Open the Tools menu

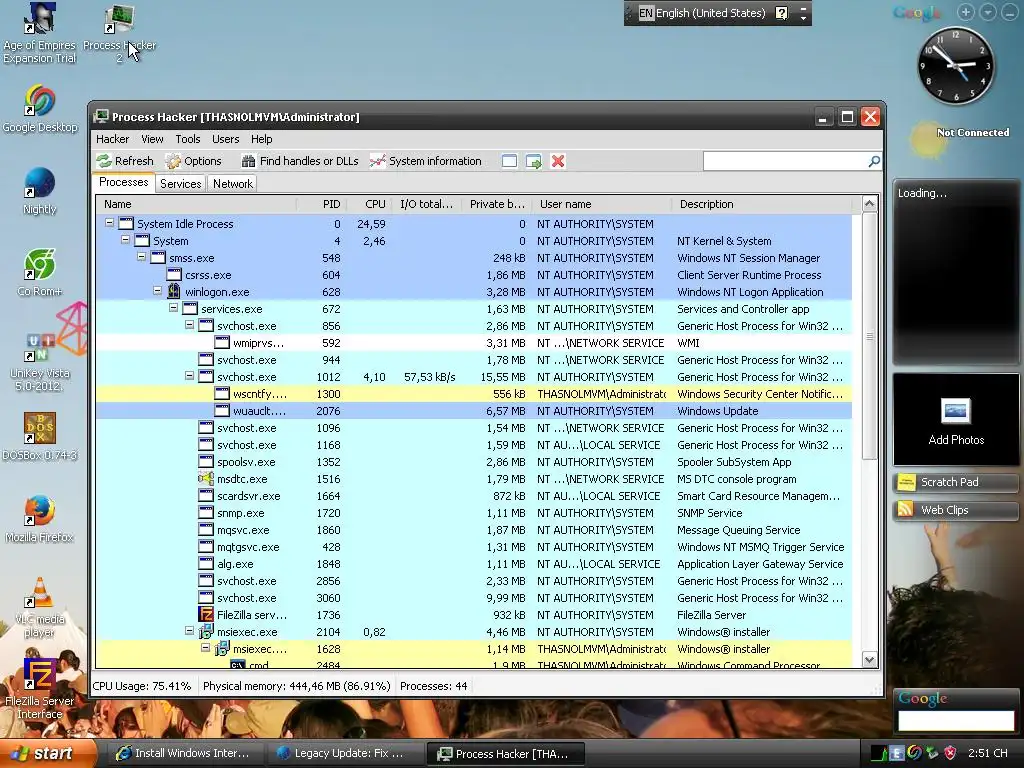pyautogui.click(x=187, y=139)
